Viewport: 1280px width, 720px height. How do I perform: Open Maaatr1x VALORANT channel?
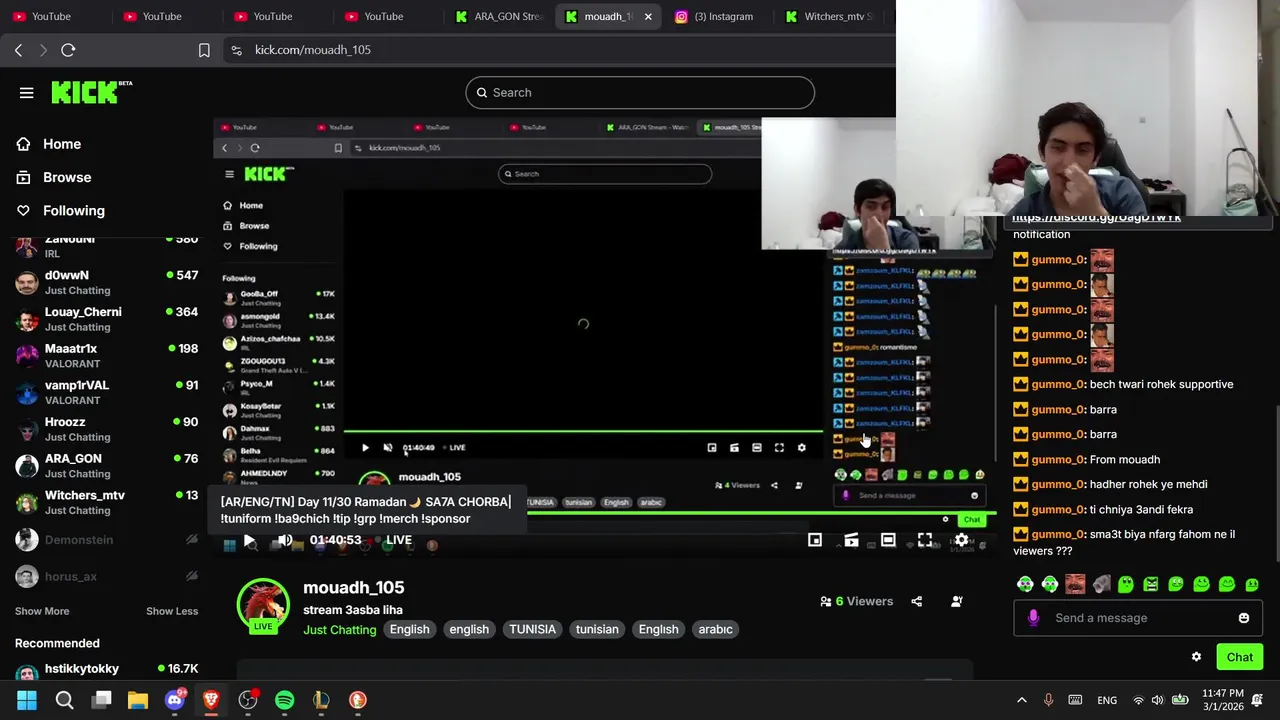pos(106,356)
